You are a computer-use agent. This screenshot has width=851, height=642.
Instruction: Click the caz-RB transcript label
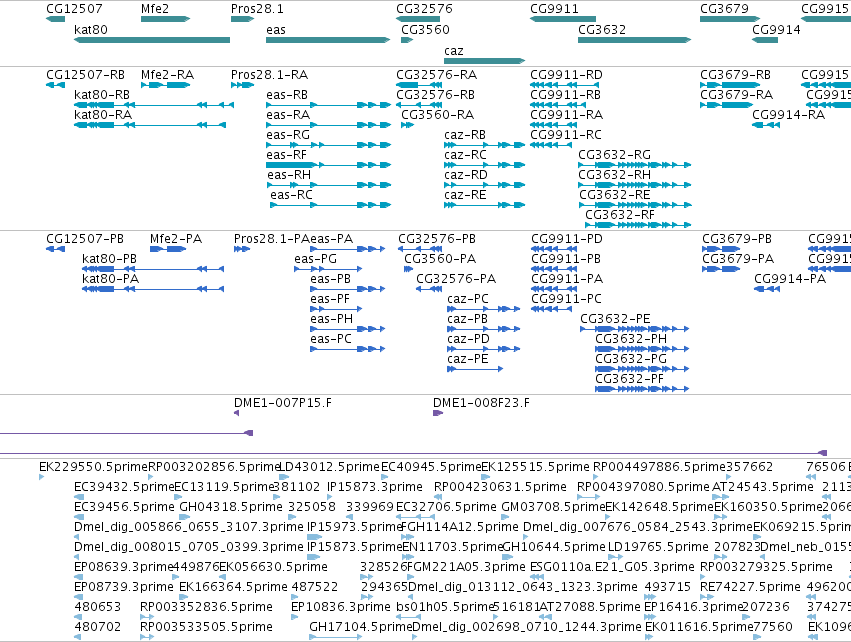465,135
